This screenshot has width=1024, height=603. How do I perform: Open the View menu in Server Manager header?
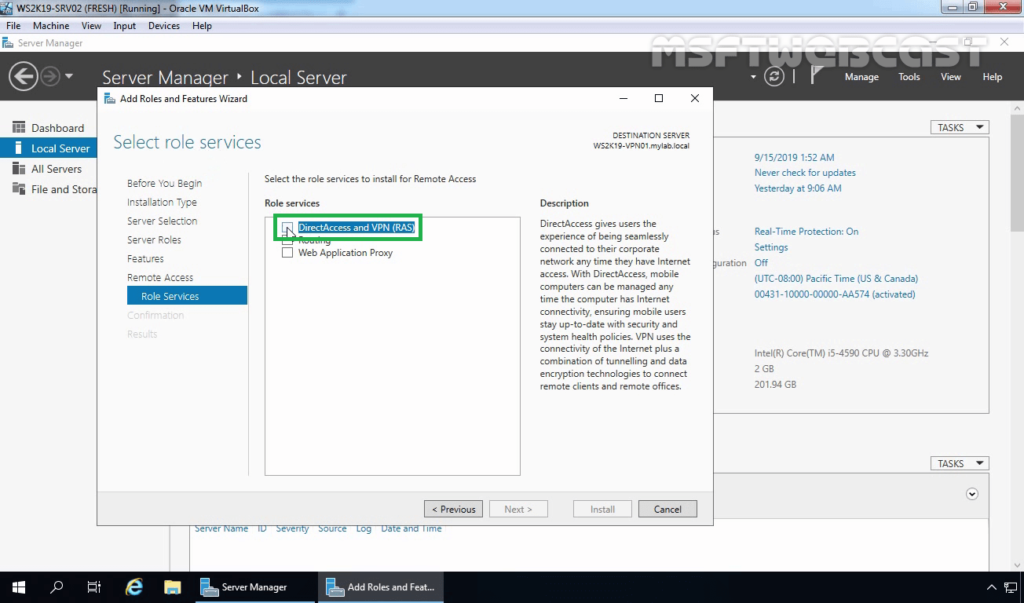950,76
